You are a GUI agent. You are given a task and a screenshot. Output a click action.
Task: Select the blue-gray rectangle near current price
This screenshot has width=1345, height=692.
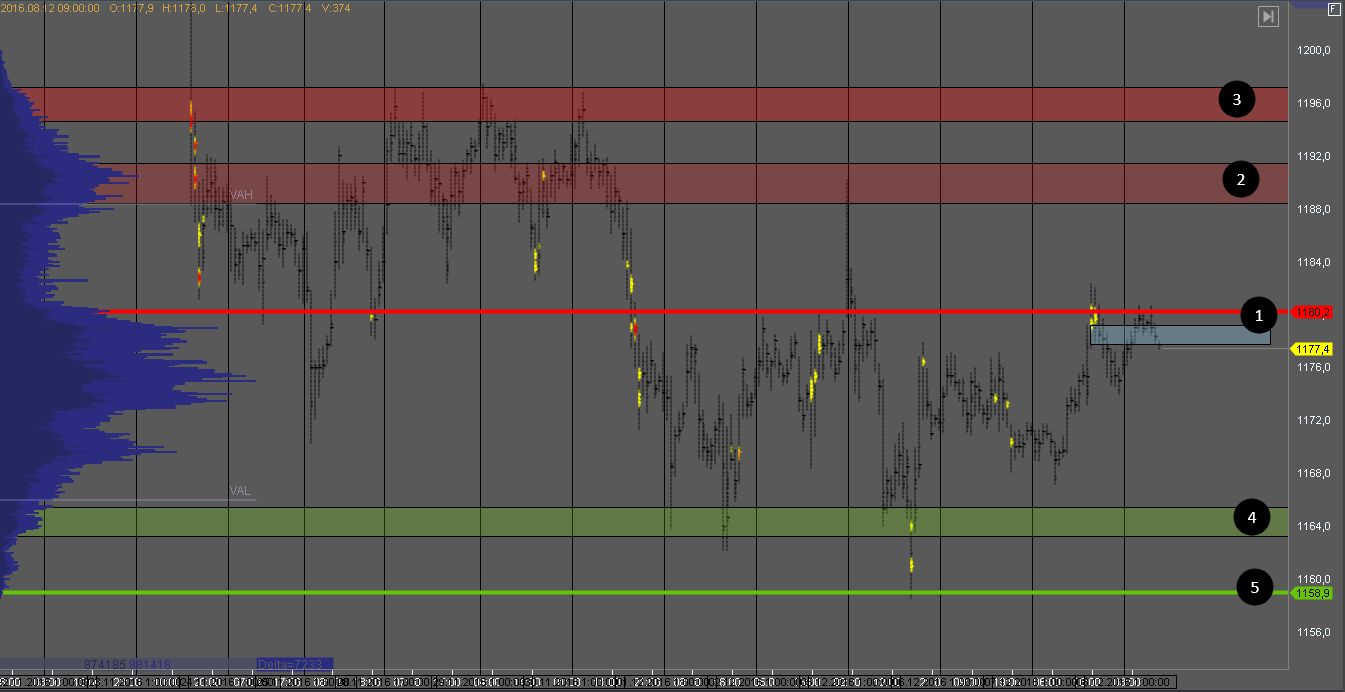[1180, 335]
